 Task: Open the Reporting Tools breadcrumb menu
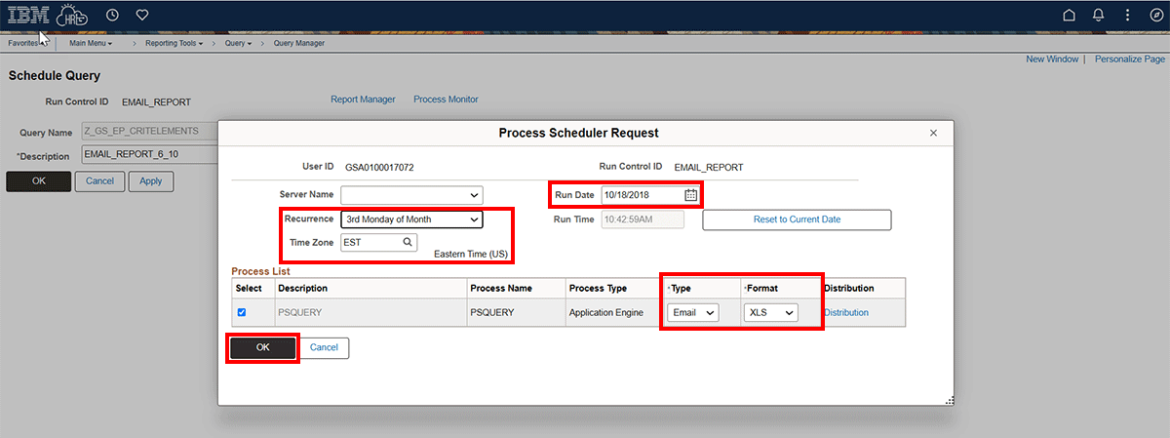(173, 44)
